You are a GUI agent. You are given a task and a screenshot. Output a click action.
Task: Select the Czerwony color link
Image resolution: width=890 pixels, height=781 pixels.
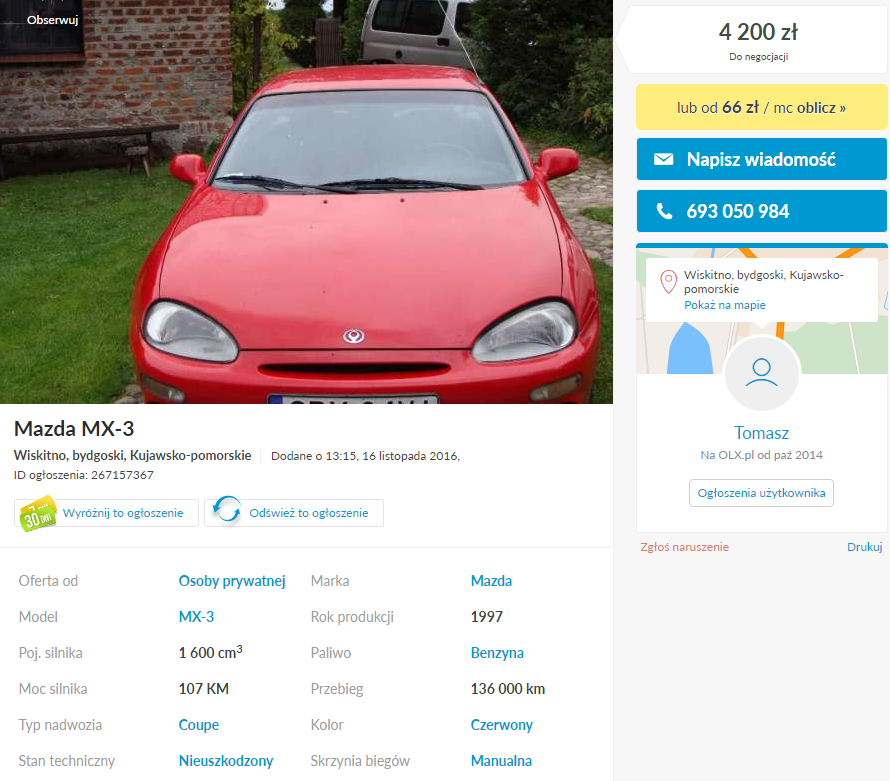click(501, 725)
